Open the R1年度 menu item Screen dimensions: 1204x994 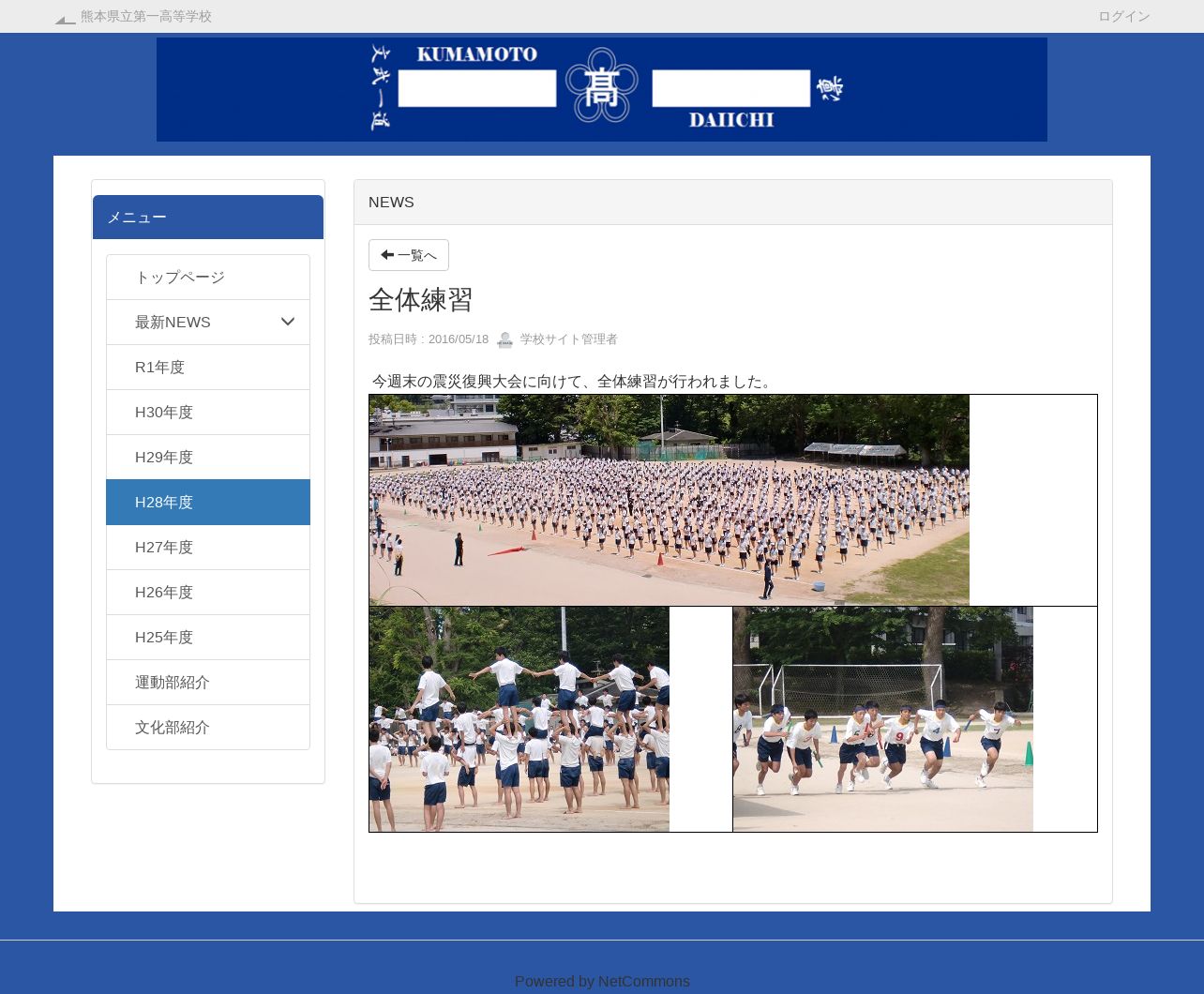[x=208, y=368]
